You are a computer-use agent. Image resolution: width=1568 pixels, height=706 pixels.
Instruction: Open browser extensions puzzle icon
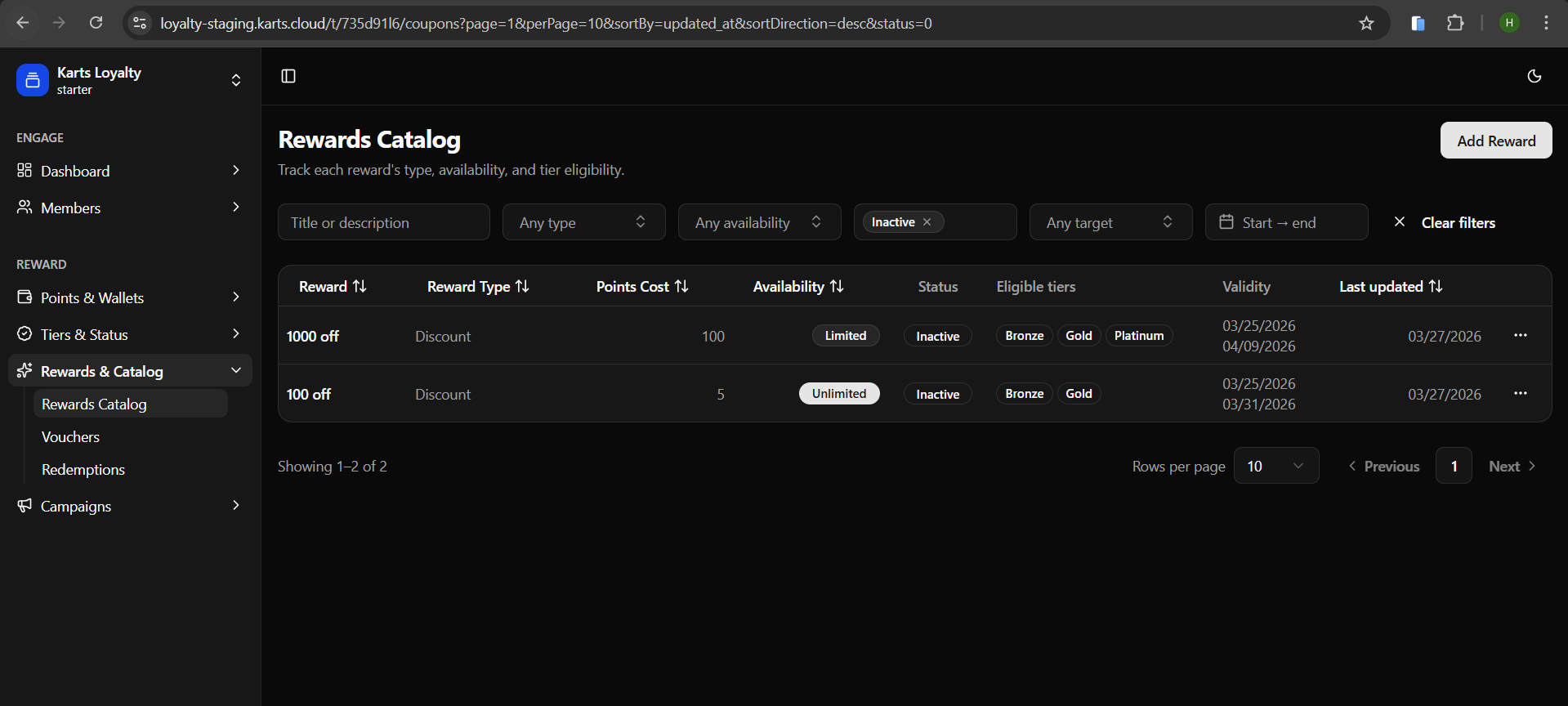point(1455,23)
